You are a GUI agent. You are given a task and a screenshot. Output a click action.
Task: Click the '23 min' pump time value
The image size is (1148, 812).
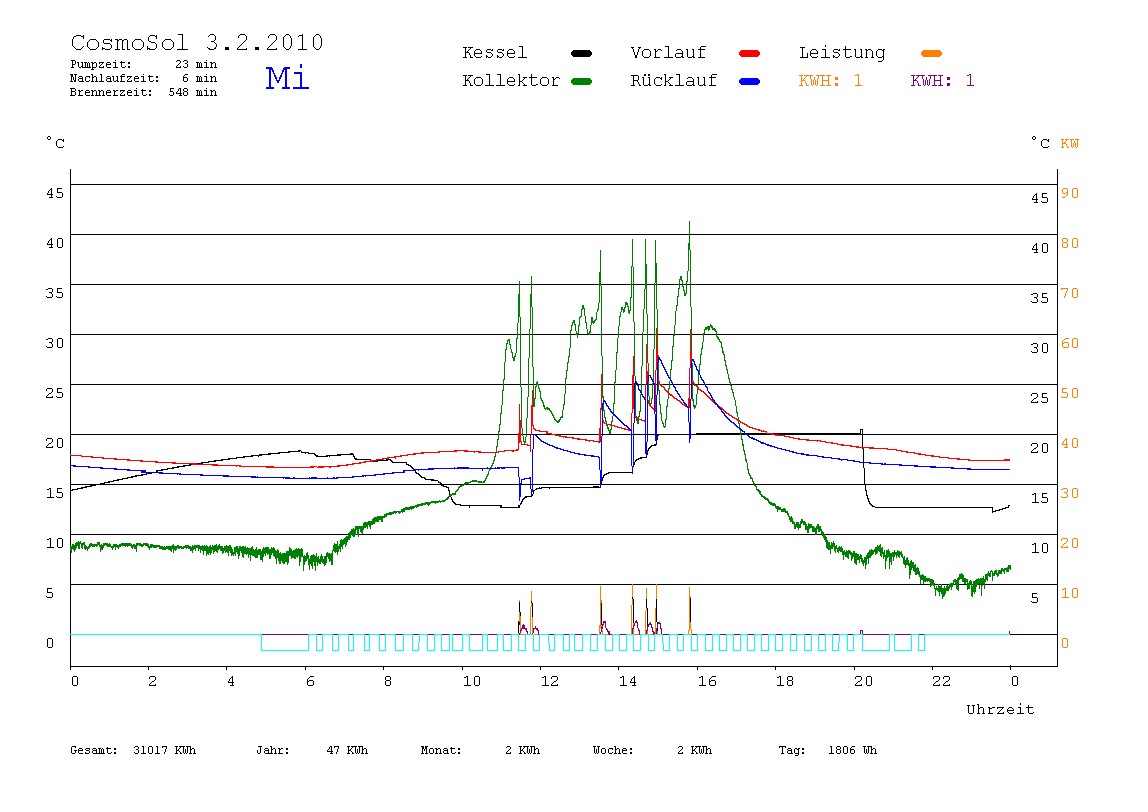pos(196,64)
